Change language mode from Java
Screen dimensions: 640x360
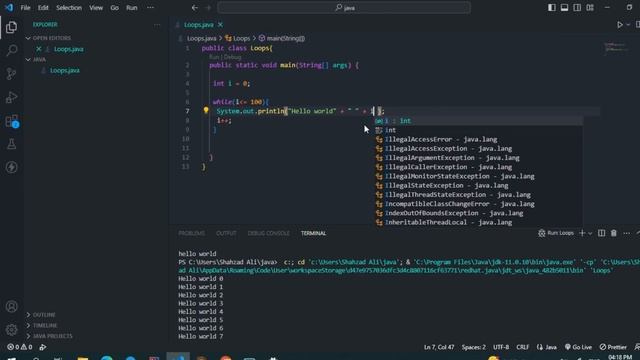(551, 347)
